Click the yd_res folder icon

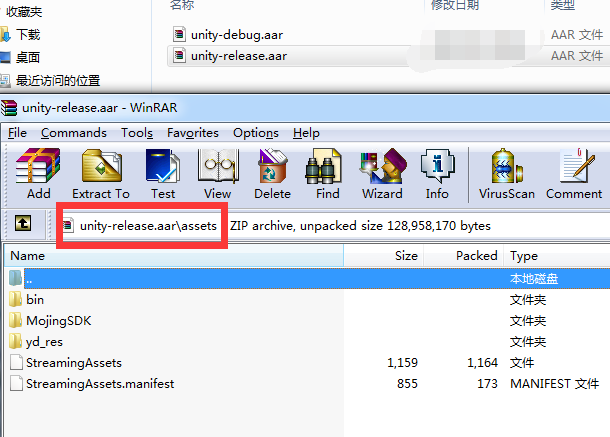16,342
